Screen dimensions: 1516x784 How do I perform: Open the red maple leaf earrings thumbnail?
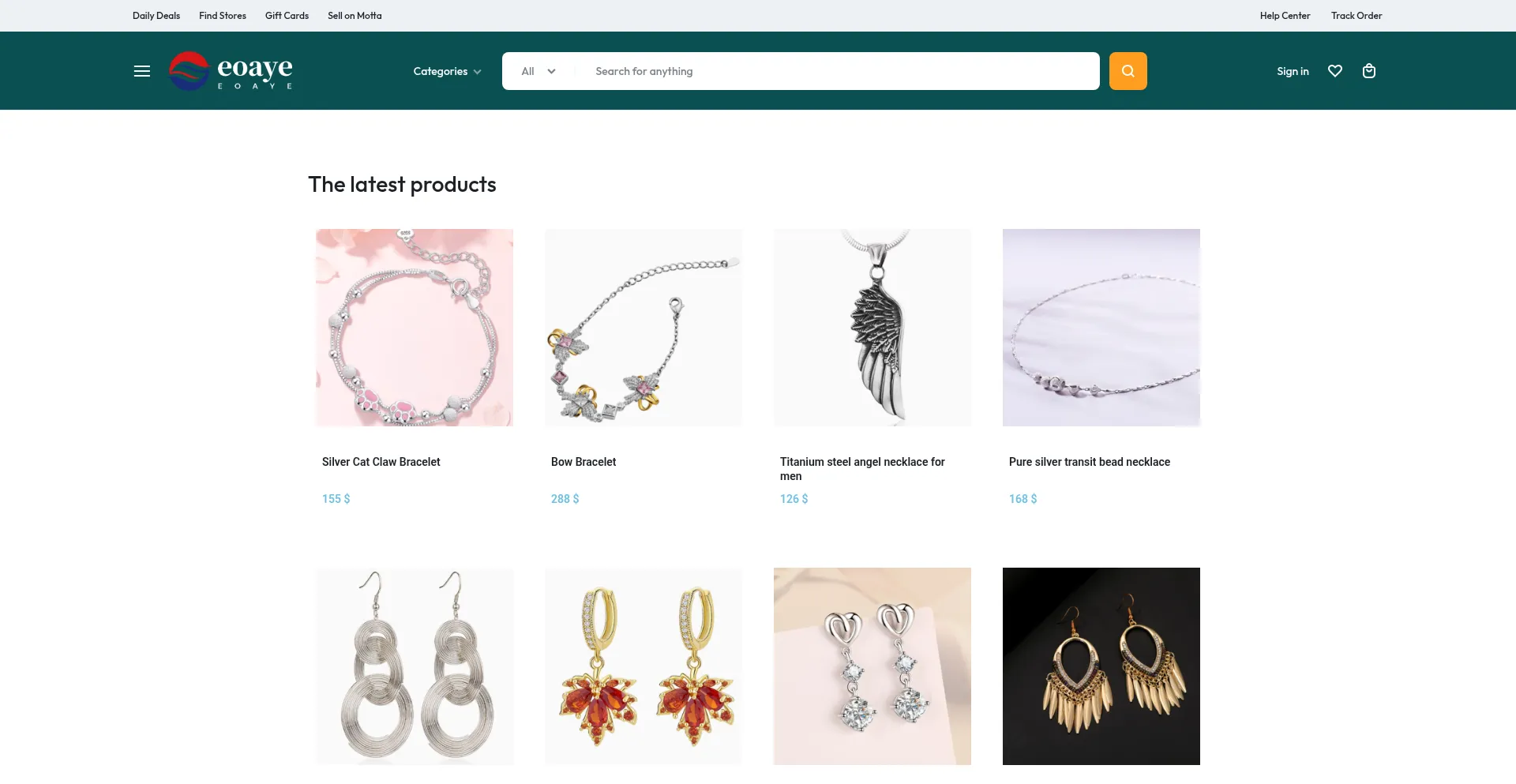pos(644,666)
